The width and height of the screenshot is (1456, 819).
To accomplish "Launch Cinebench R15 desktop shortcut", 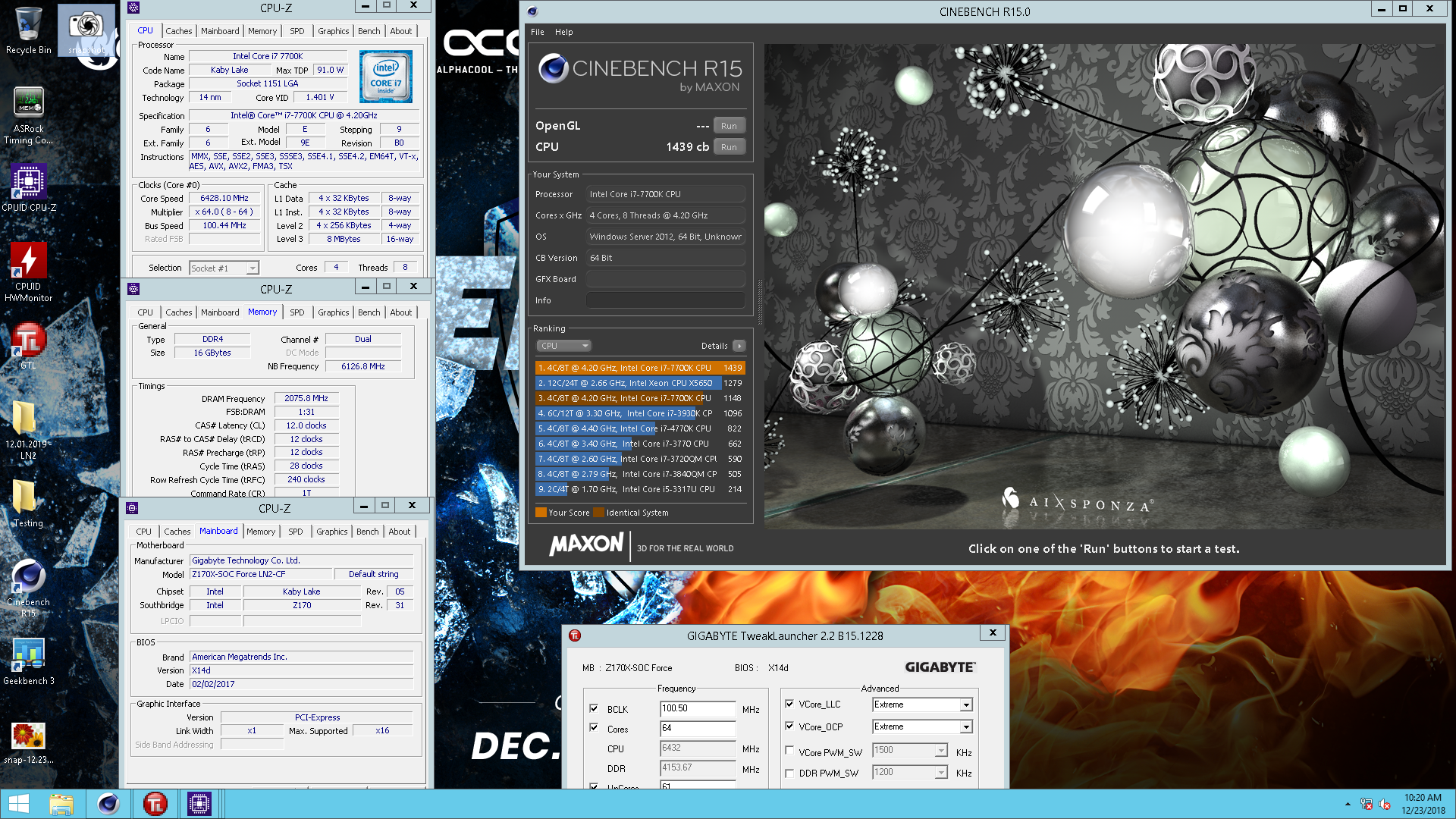I will 29,588.
